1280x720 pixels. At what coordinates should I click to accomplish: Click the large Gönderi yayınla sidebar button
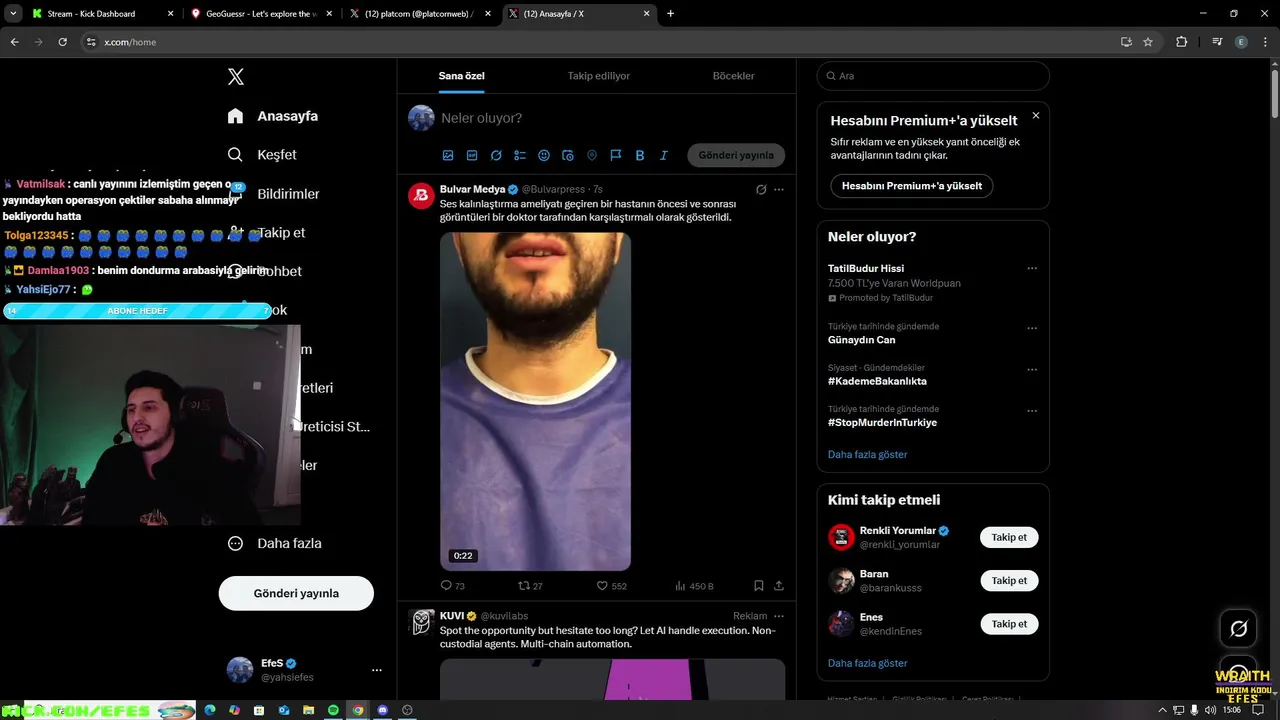pyautogui.click(x=296, y=593)
